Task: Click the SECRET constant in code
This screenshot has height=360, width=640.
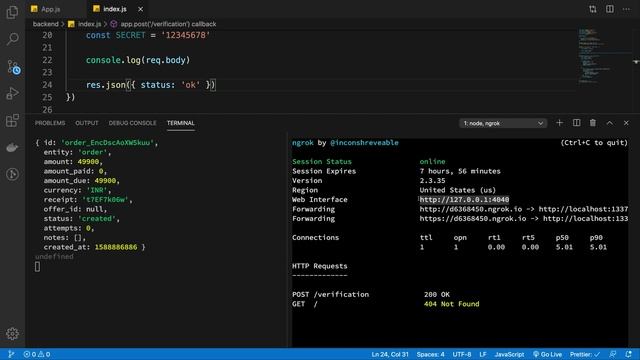Action: click(130, 35)
